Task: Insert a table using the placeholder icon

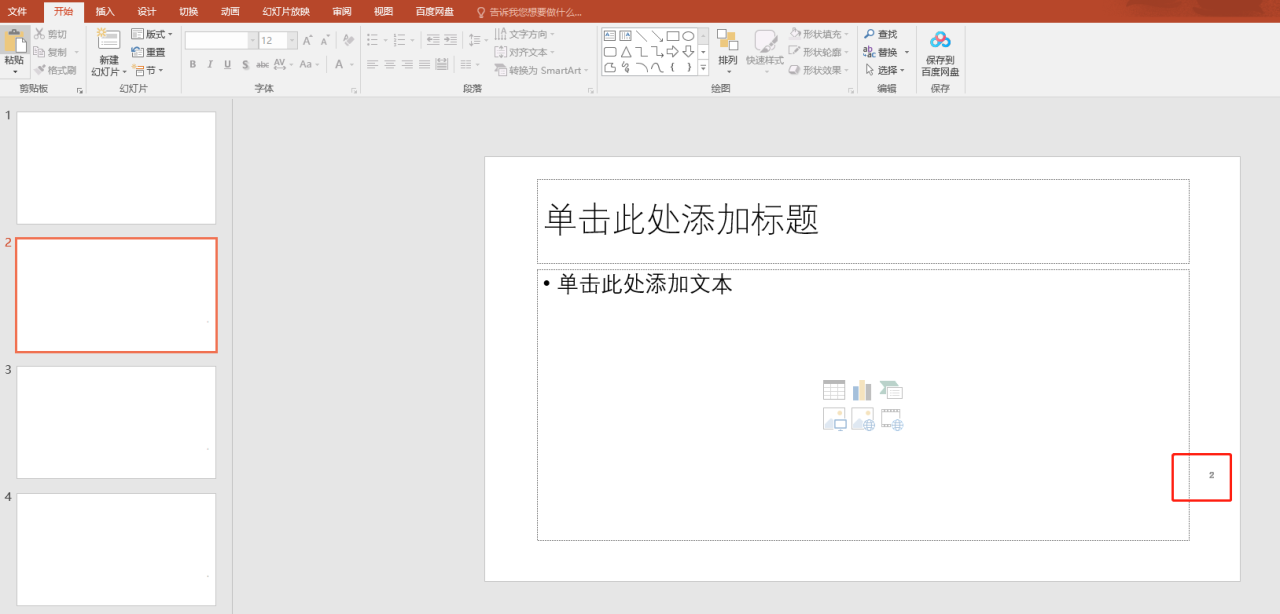Action: pos(834,389)
